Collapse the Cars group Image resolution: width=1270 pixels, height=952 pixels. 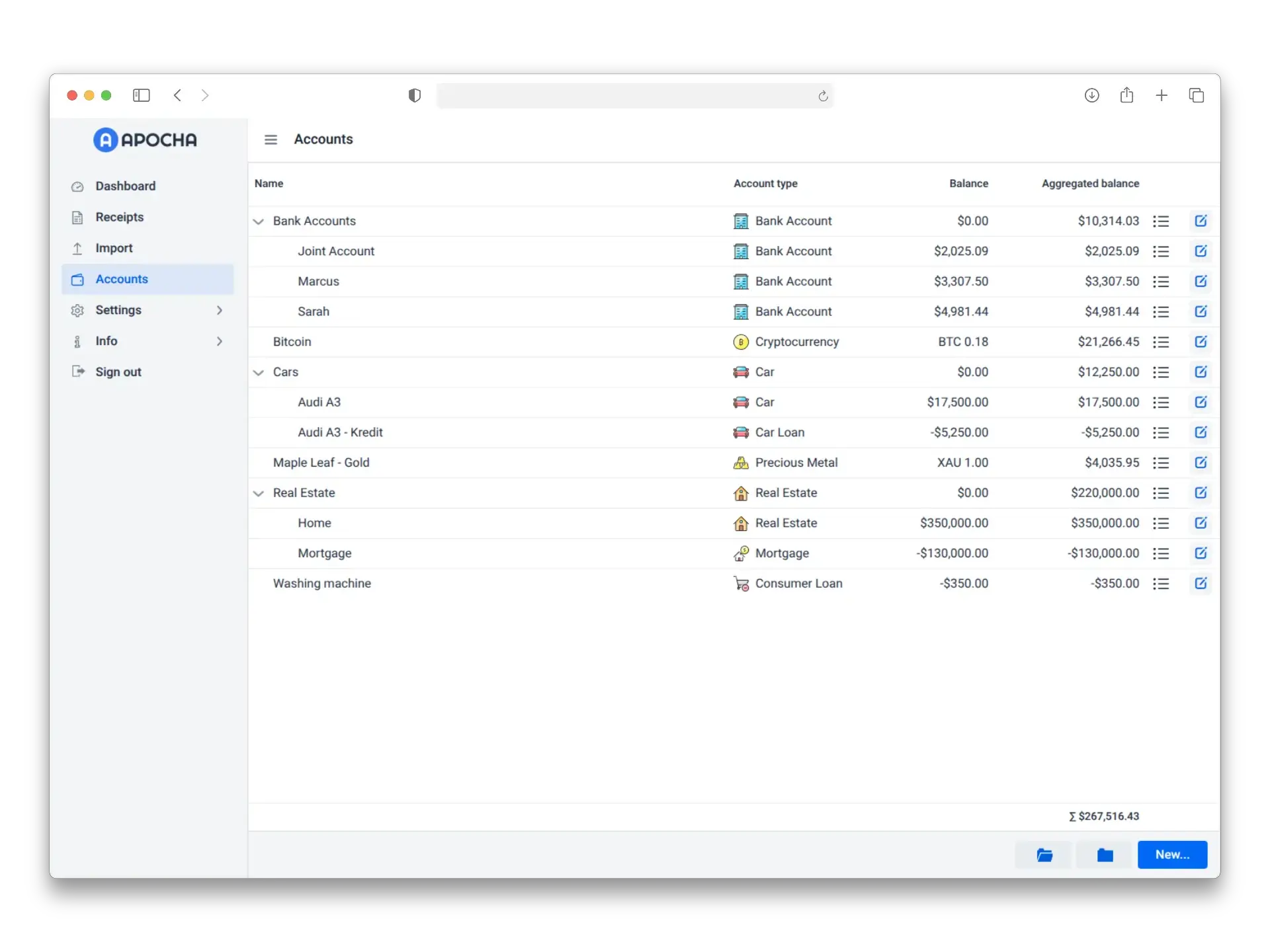(x=259, y=372)
